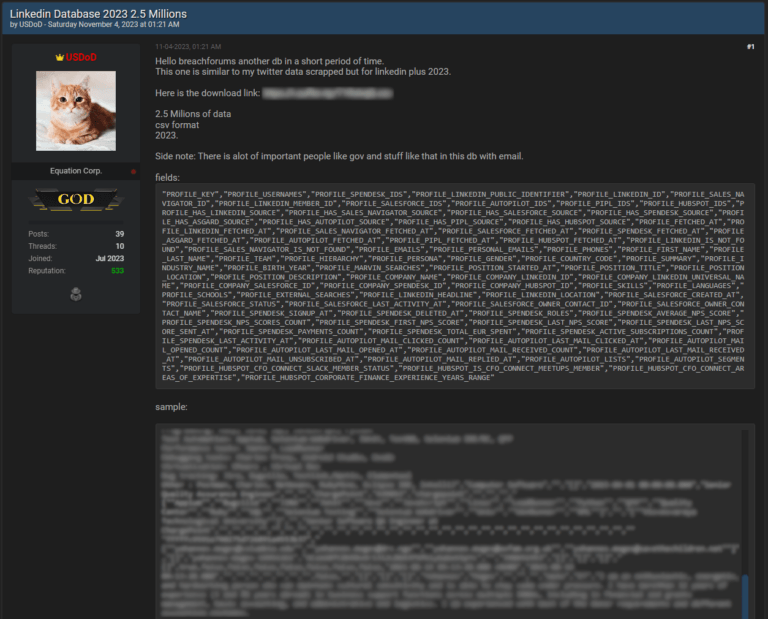Click the crown icon beside USDoD username
The image size is (768, 619).
(x=60, y=58)
